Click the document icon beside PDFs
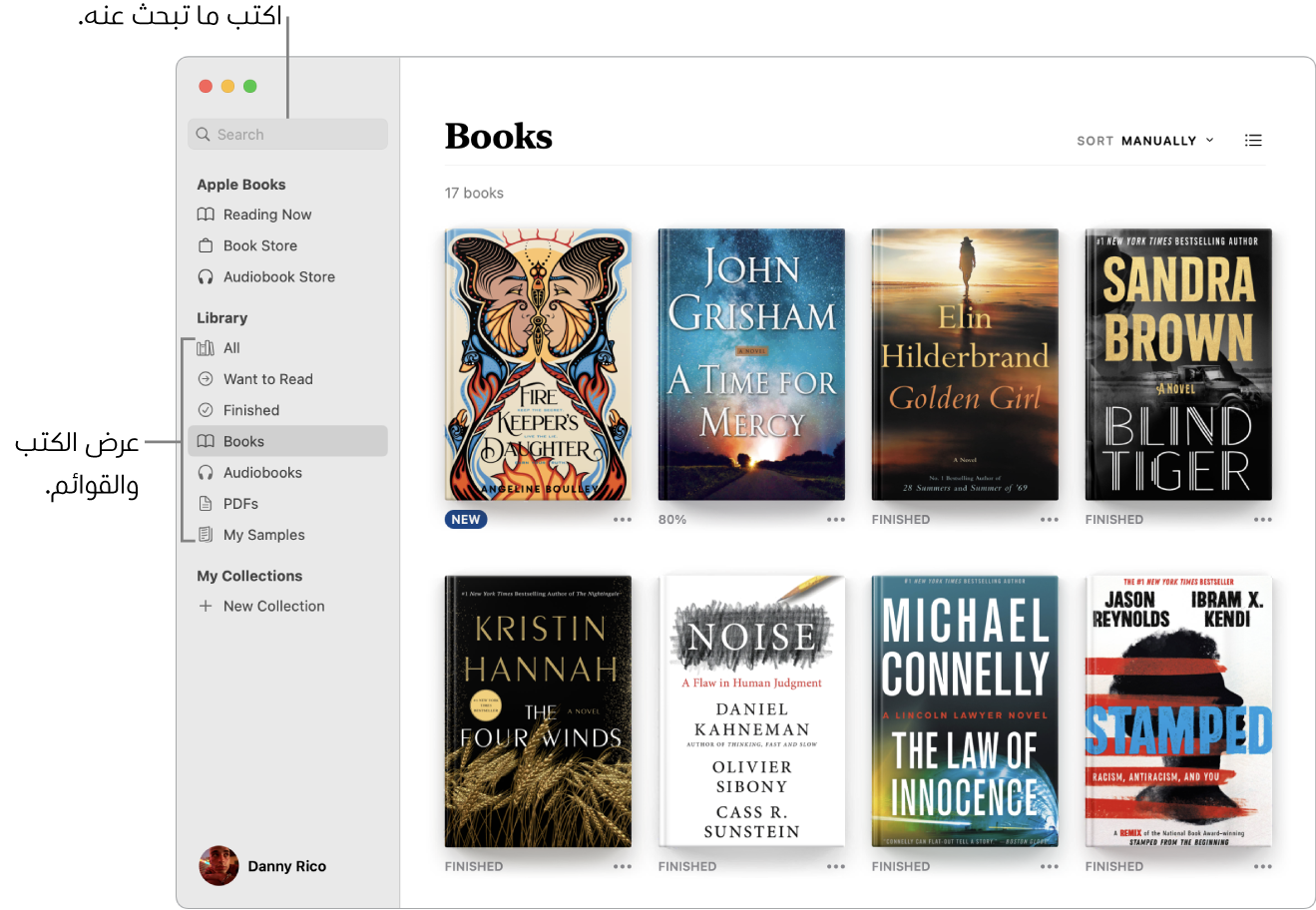 coord(206,504)
